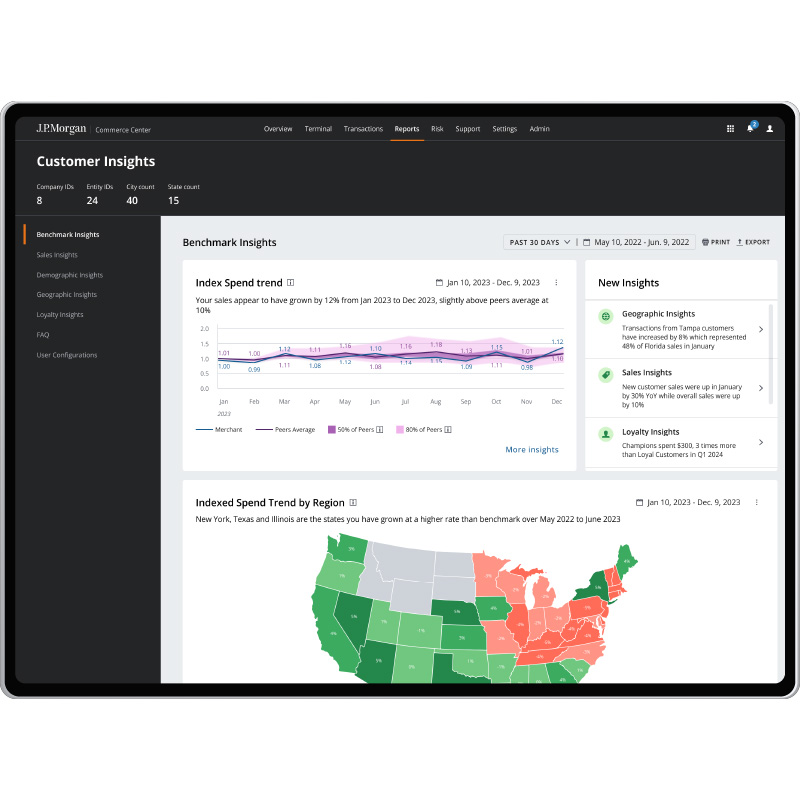Open the user profile icon
This screenshot has height=800, width=800.
point(769,129)
